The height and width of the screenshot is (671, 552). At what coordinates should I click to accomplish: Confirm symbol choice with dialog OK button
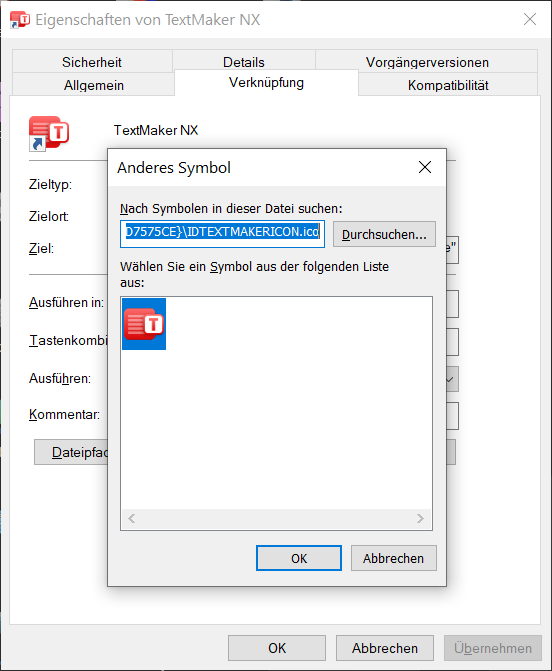click(299, 558)
